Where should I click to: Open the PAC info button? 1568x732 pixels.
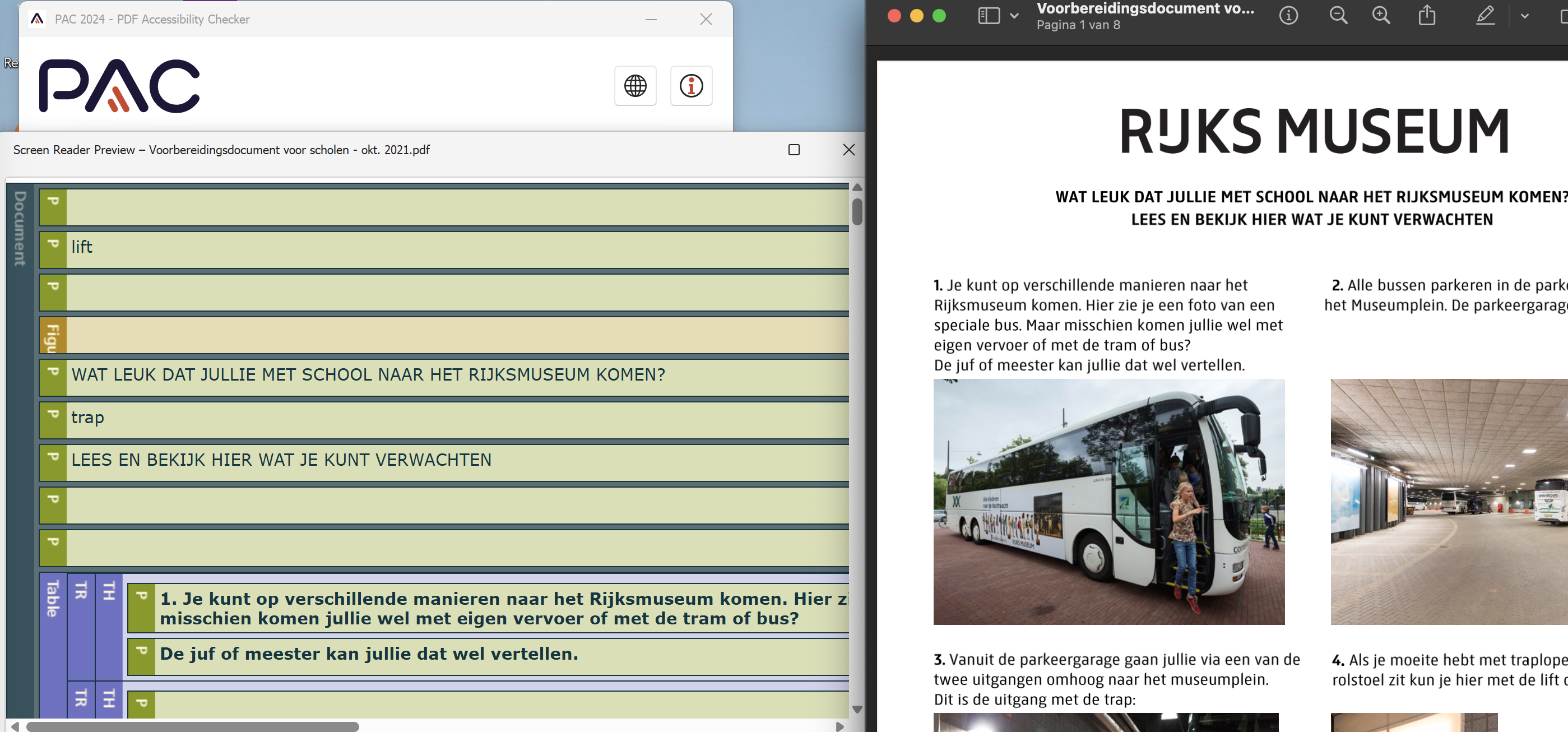pyautogui.click(x=691, y=86)
